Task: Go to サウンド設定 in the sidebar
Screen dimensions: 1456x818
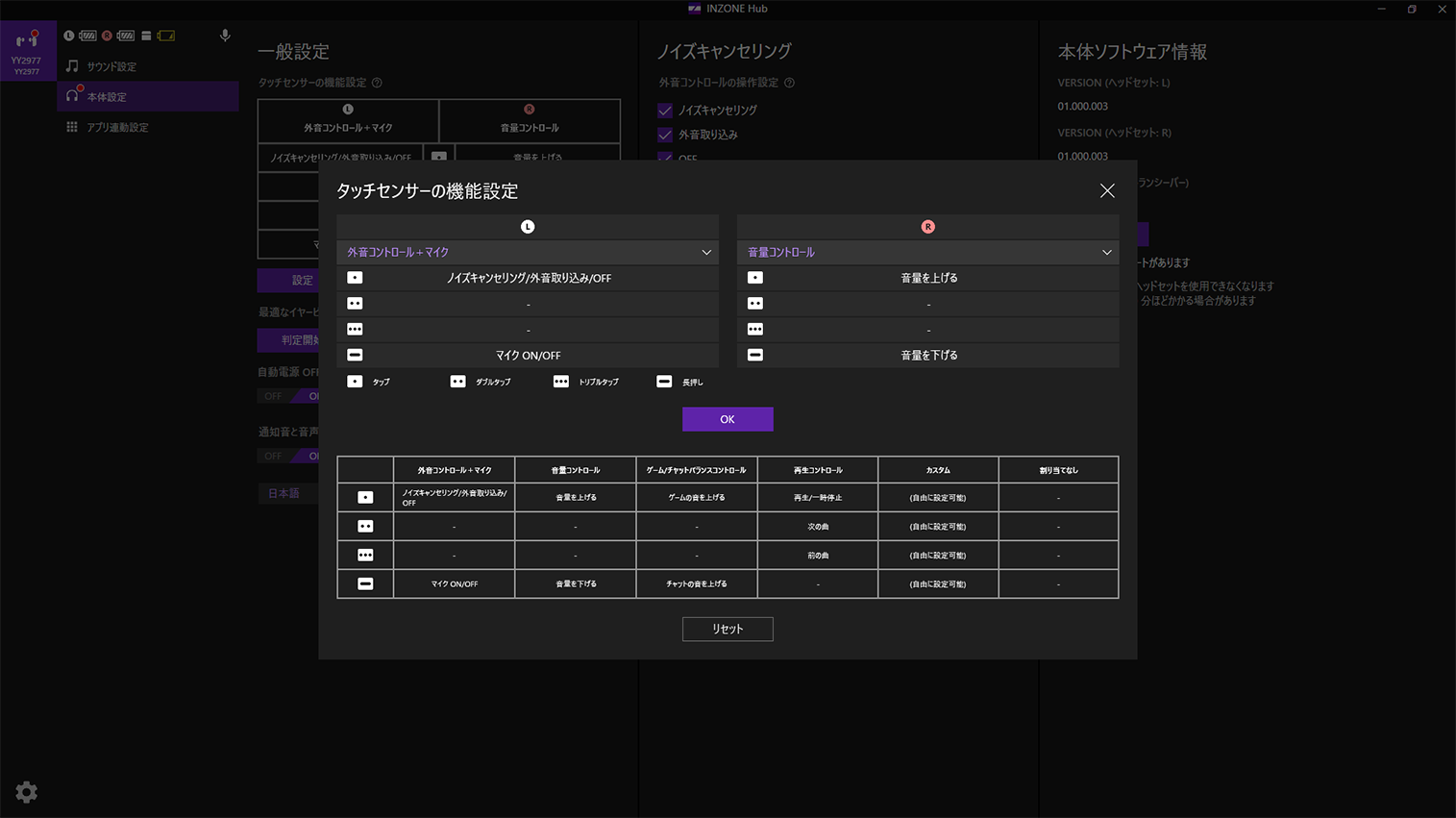Action: click(x=111, y=66)
